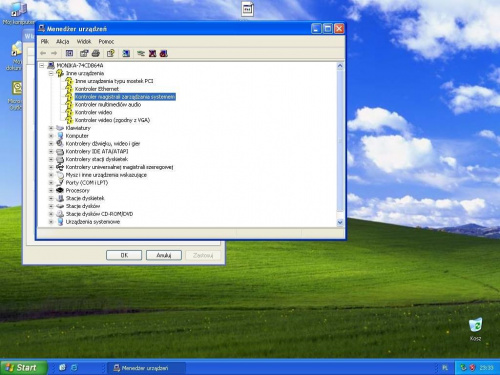500x375 pixels.
Task: Click the Forward arrow in the toolbar
Action: coord(54,53)
